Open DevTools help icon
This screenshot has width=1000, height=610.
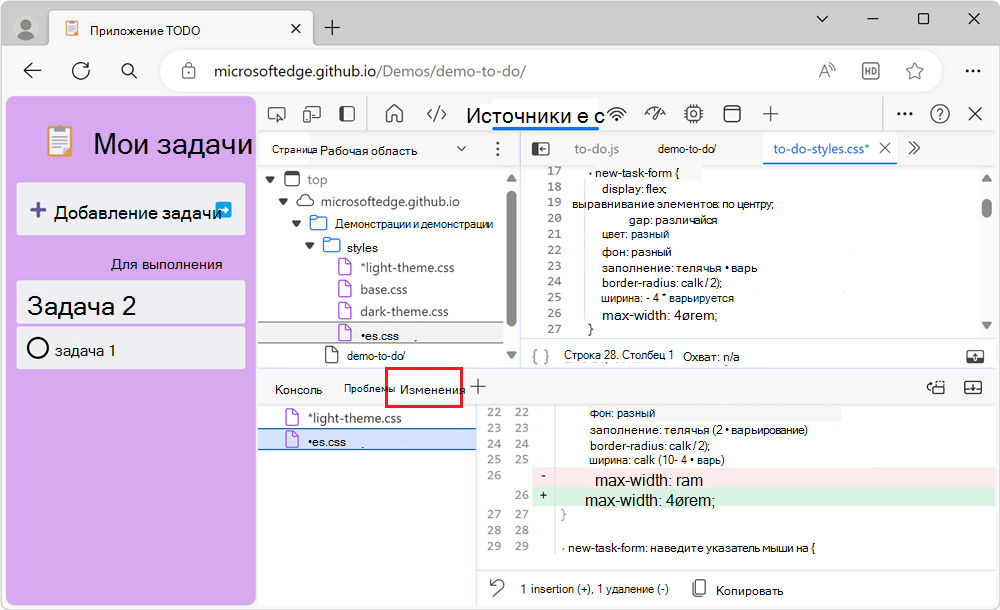pos(940,114)
